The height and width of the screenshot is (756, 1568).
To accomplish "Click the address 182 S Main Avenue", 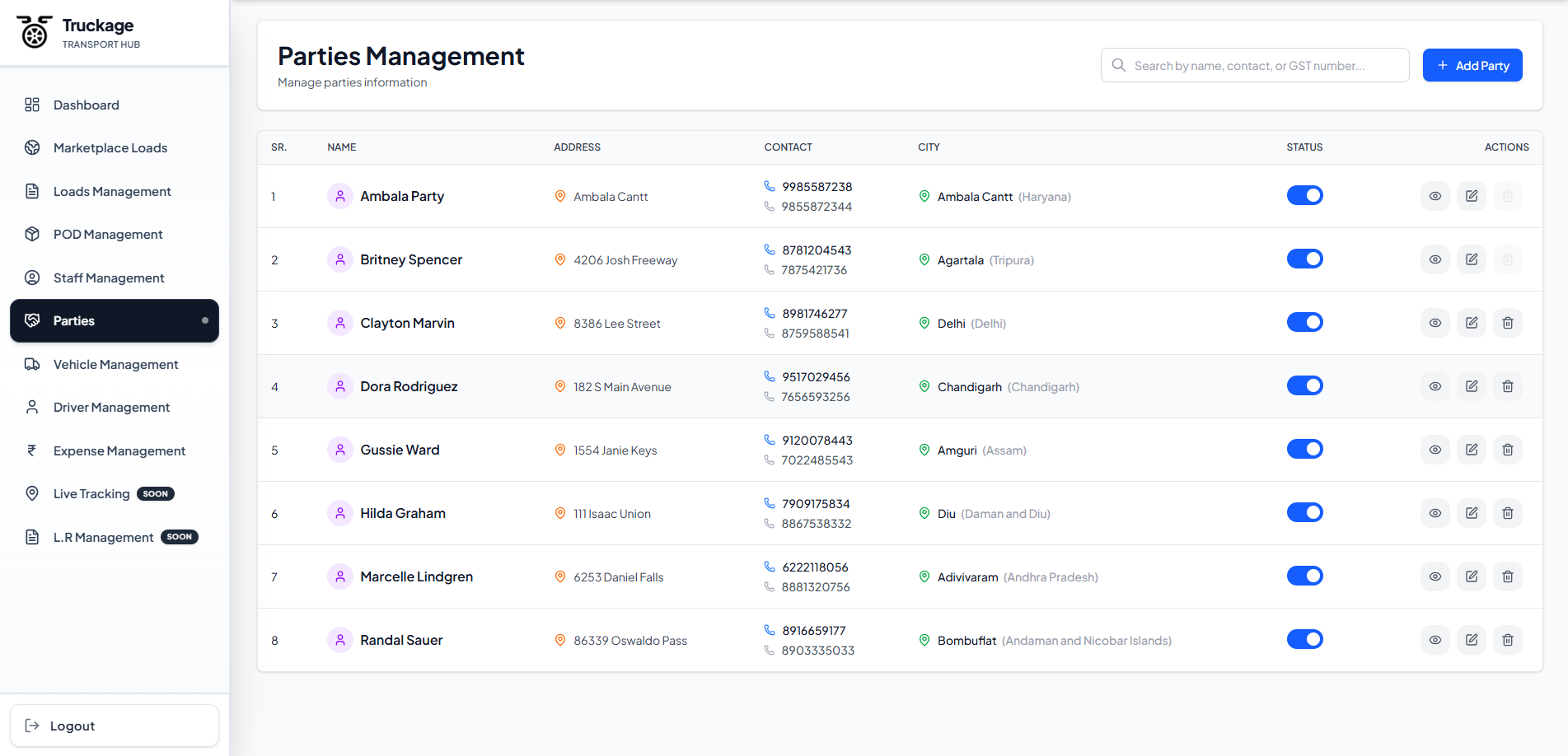I will [x=622, y=387].
